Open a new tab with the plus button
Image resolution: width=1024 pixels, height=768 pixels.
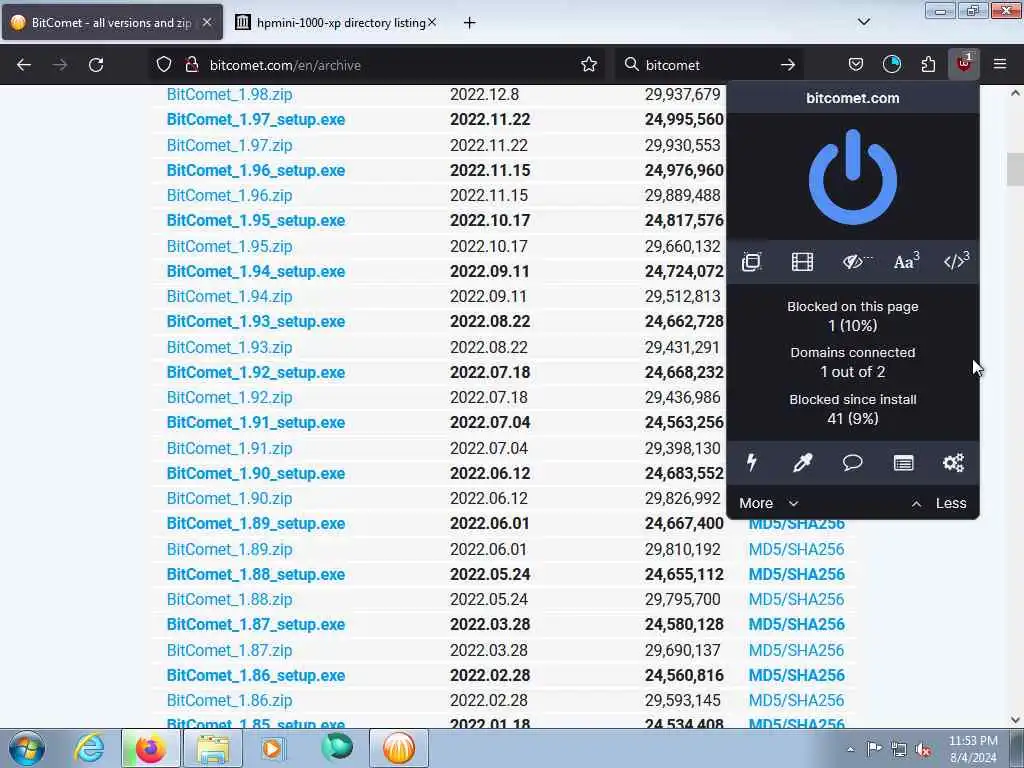coord(469,23)
